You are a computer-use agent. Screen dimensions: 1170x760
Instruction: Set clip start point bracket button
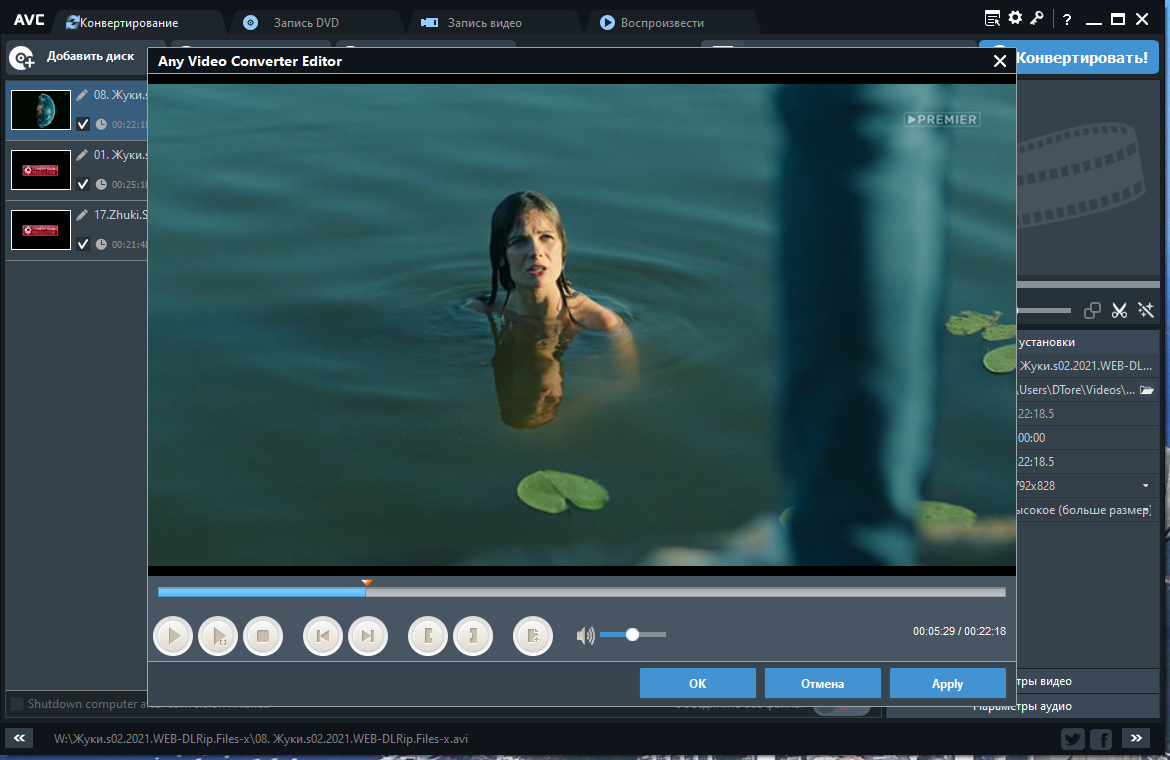click(x=428, y=636)
